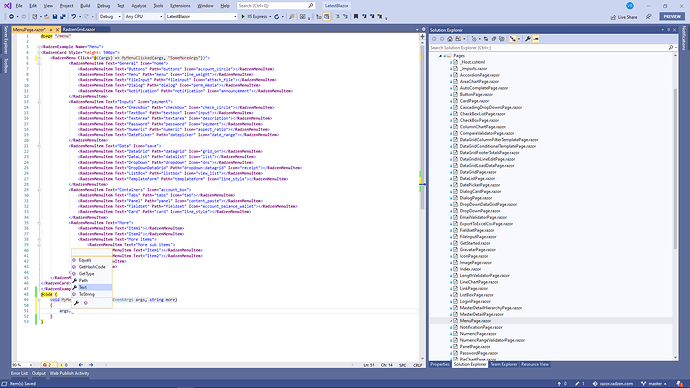Click the PREVIEW button

click(x=672, y=16)
